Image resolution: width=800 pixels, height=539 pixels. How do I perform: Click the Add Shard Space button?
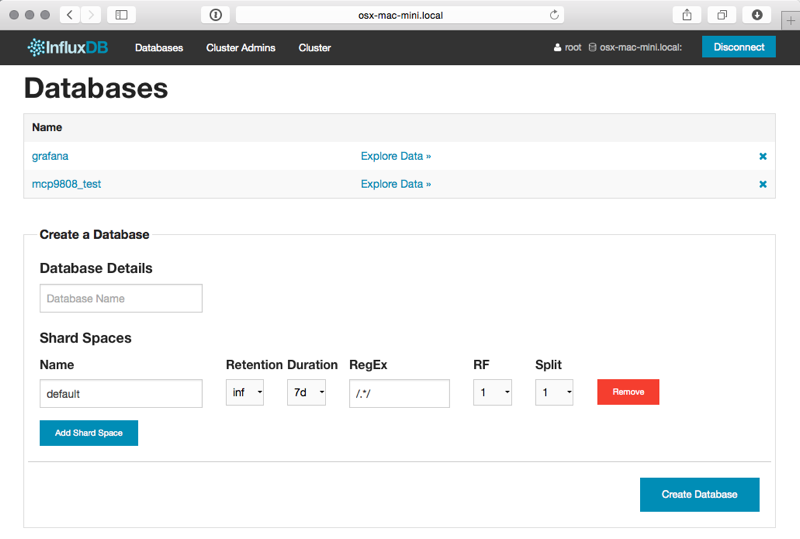(89, 433)
